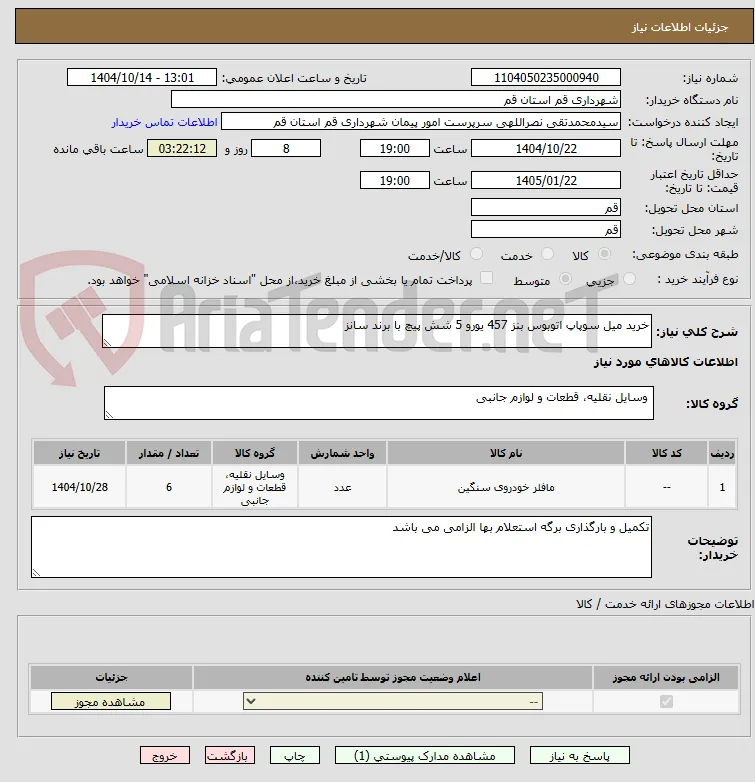The image size is (755, 782).
Task: Select the خدمت radio button
Action: 548,254
